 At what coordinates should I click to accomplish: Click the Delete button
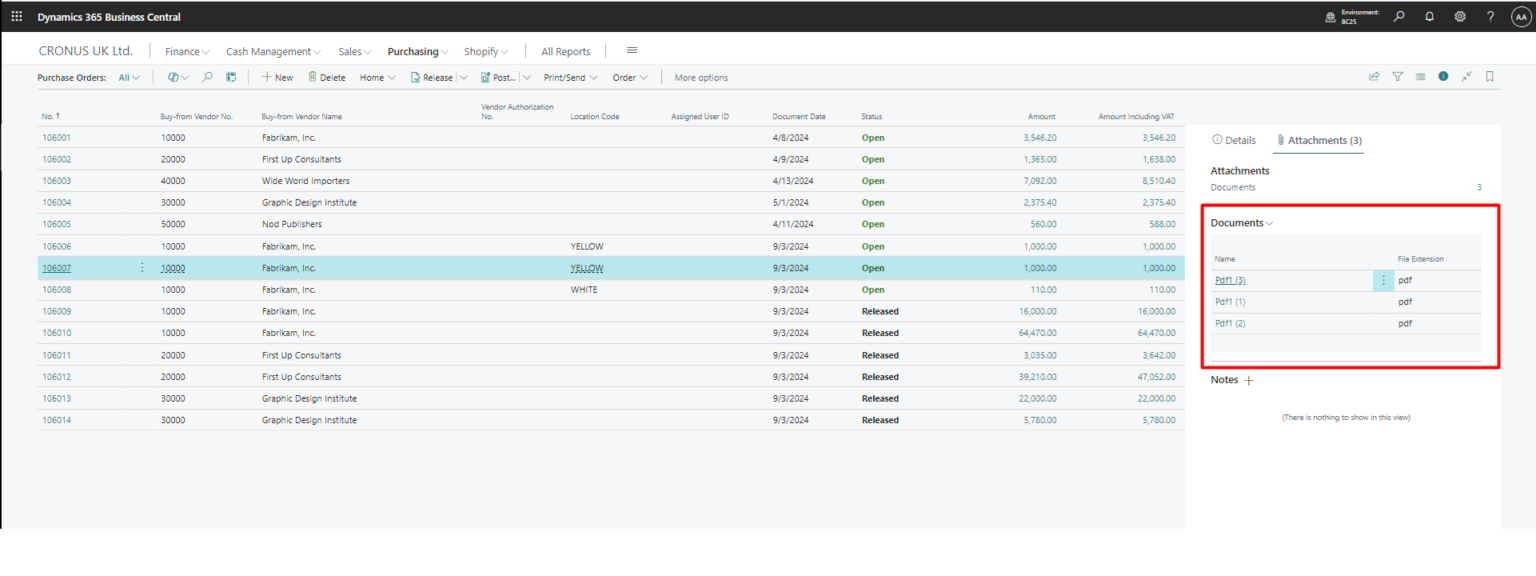327,77
